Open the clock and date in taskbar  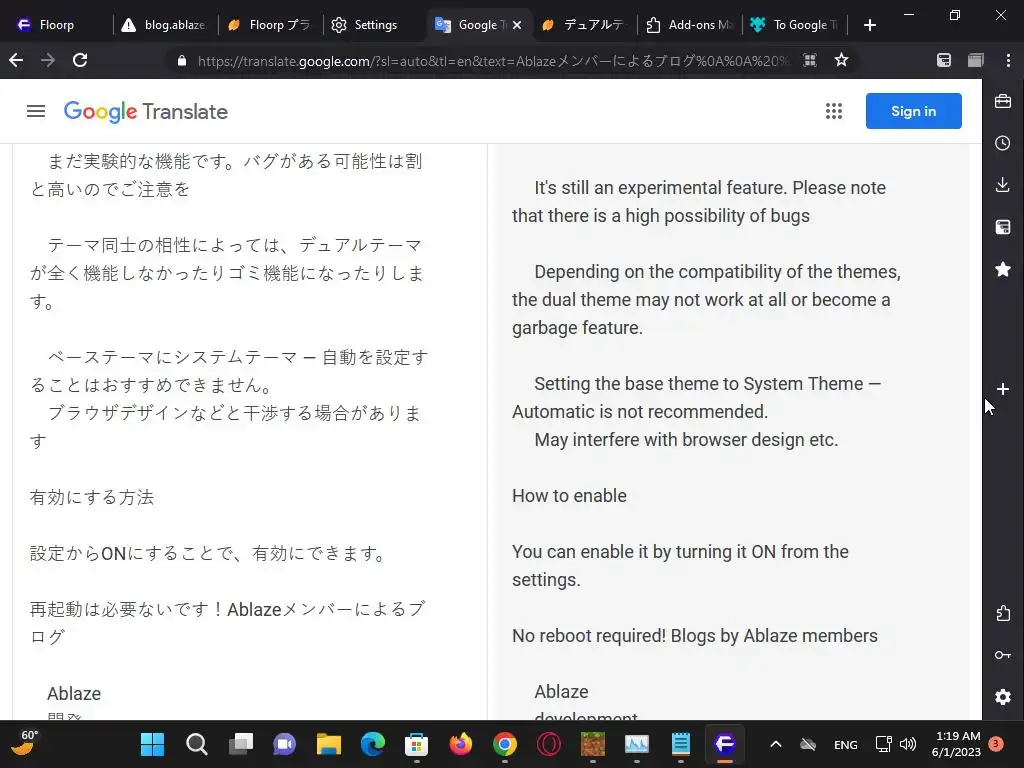[956, 744]
